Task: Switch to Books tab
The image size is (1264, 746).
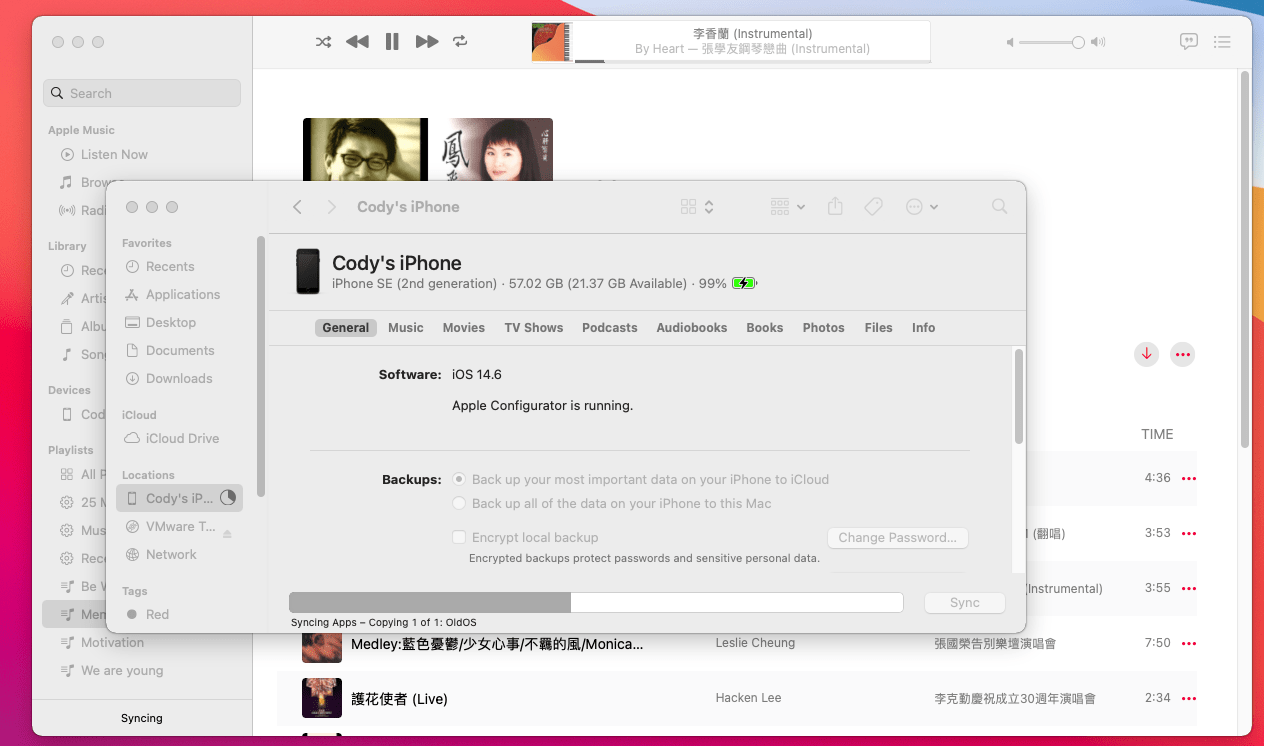Action: [x=765, y=328]
